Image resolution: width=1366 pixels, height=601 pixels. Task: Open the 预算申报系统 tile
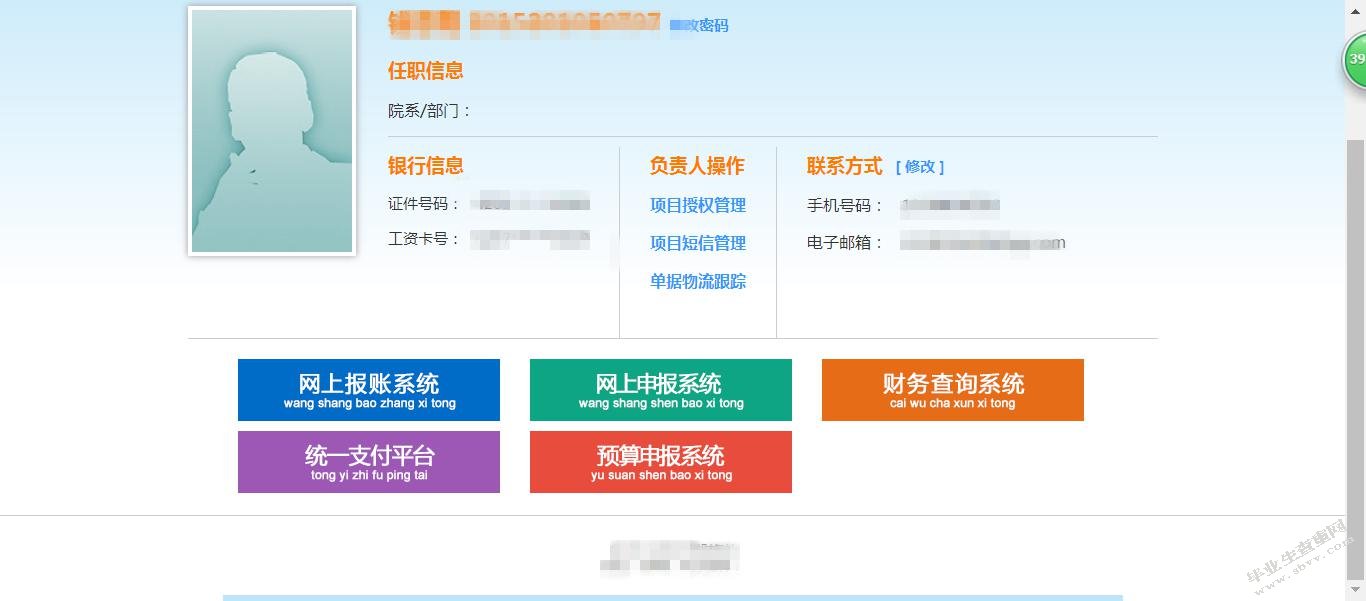point(661,462)
